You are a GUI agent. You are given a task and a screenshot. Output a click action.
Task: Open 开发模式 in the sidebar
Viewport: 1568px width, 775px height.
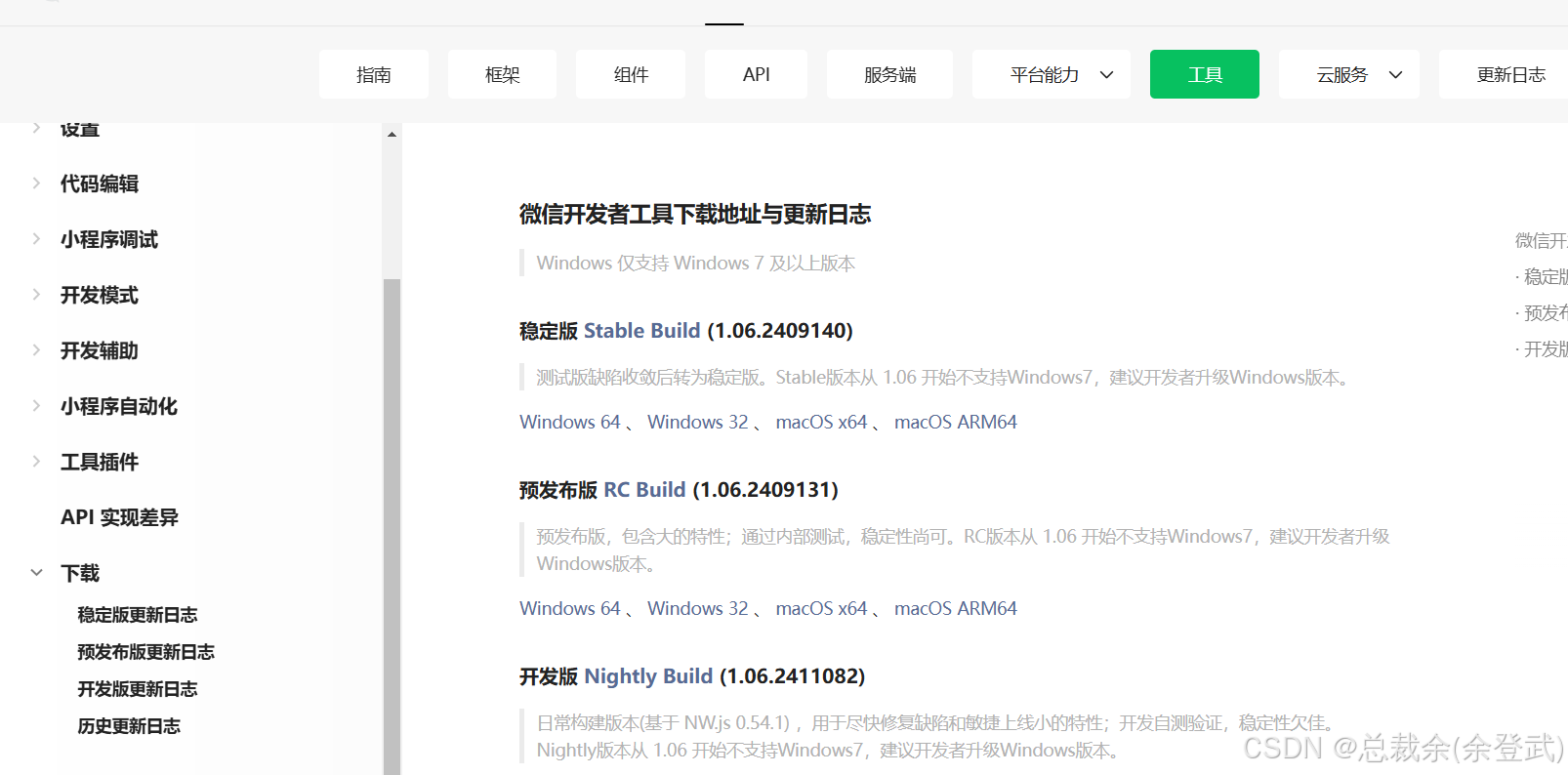click(x=100, y=295)
